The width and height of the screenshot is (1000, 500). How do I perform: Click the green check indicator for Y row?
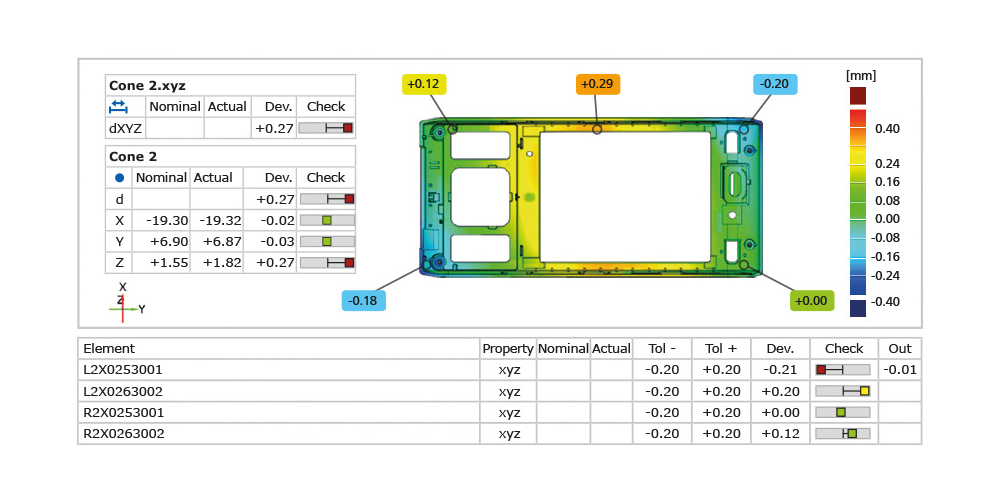pos(327,241)
